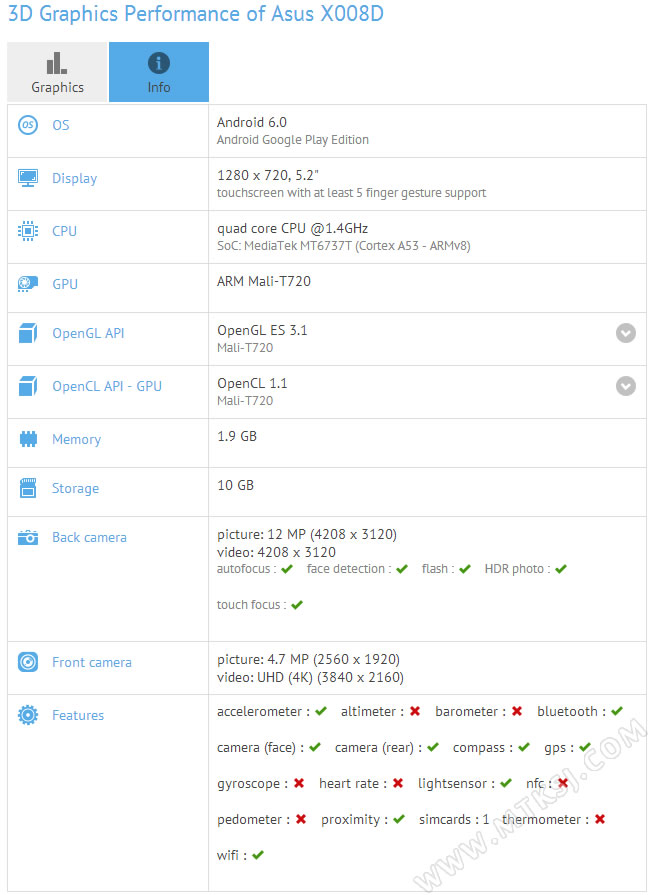The height and width of the screenshot is (895, 650).
Task: Switch to the Graphics tab
Action: click(57, 72)
